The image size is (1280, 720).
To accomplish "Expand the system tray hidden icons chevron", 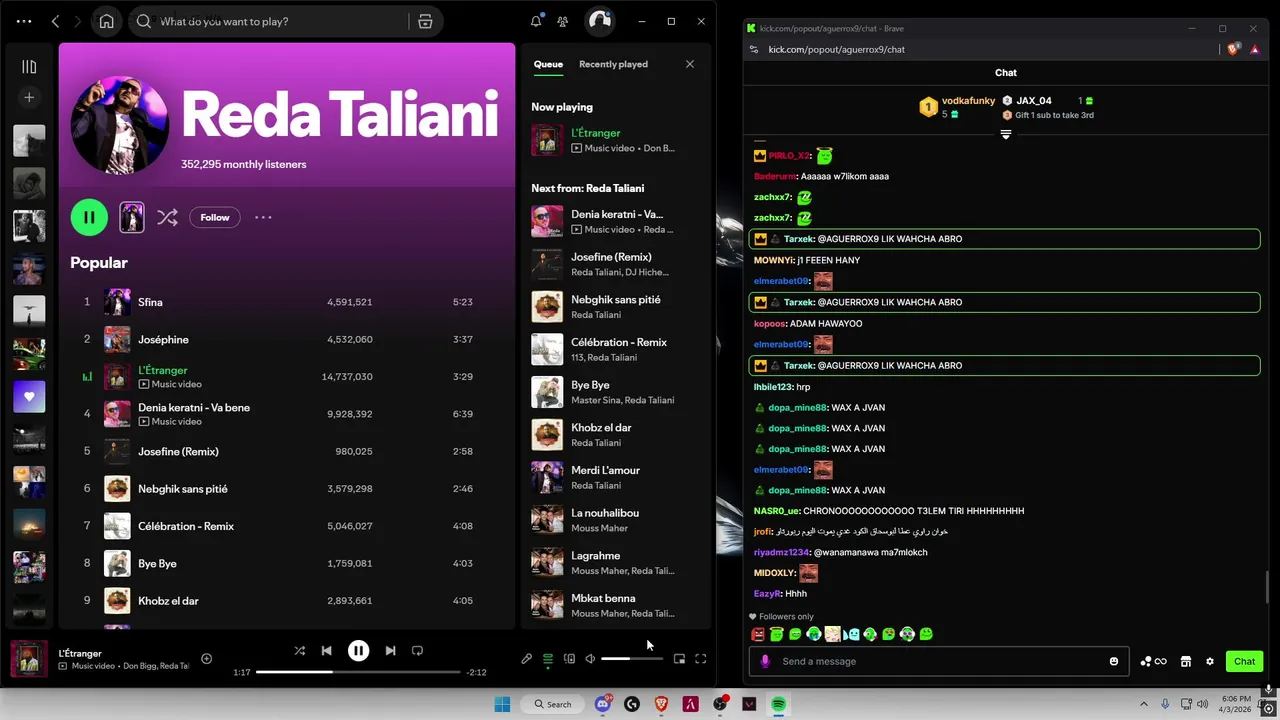I will [1145, 704].
